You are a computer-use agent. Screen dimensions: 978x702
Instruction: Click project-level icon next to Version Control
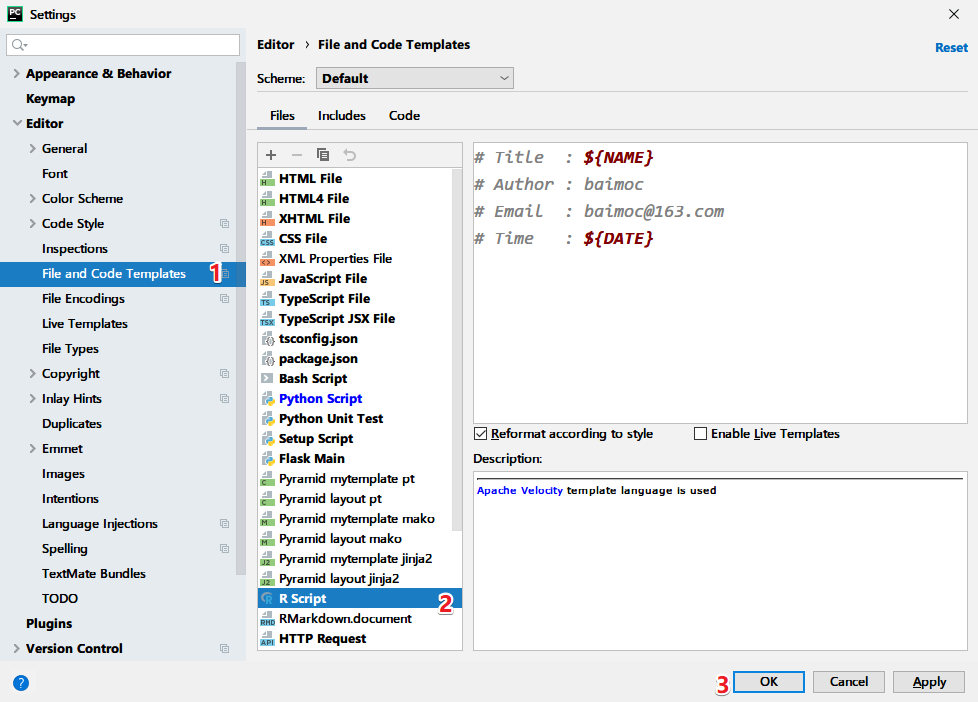click(x=225, y=648)
